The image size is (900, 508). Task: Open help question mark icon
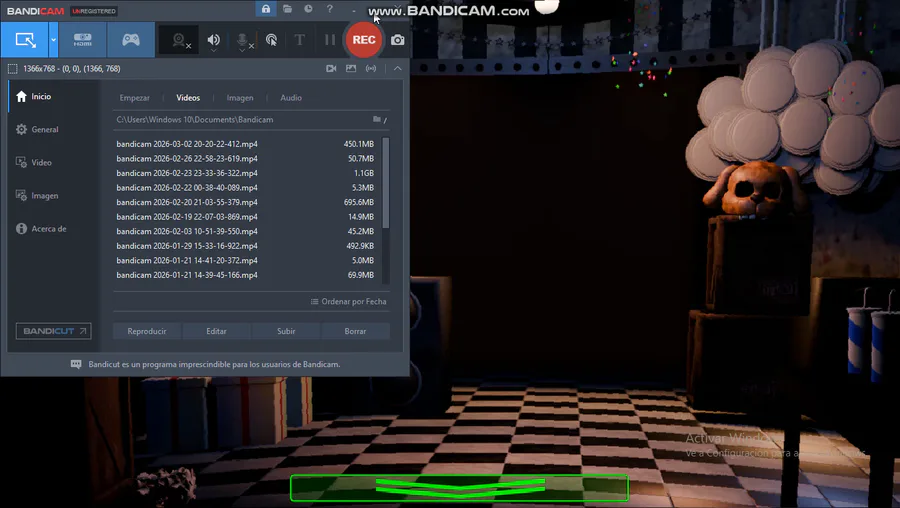(329, 9)
